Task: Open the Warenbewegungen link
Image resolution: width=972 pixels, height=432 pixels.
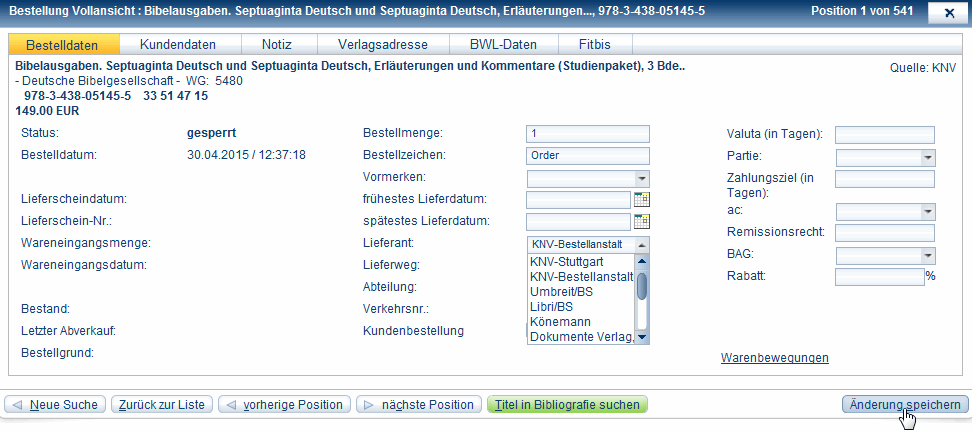Action: (774, 358)
